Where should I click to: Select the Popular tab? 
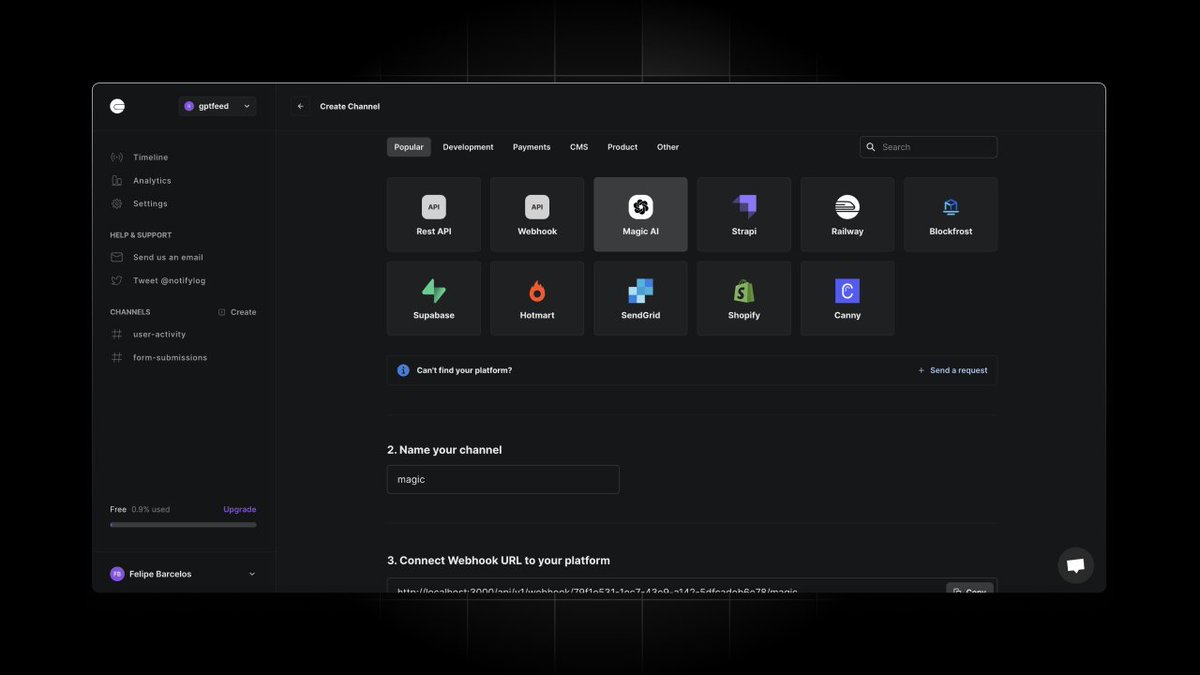(409, 147)
